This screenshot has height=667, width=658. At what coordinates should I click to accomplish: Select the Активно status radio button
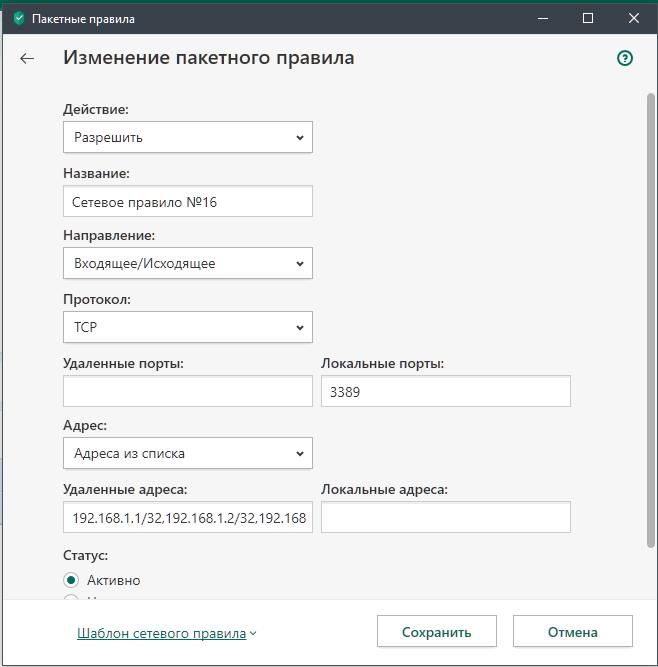[x=71, y=580]
